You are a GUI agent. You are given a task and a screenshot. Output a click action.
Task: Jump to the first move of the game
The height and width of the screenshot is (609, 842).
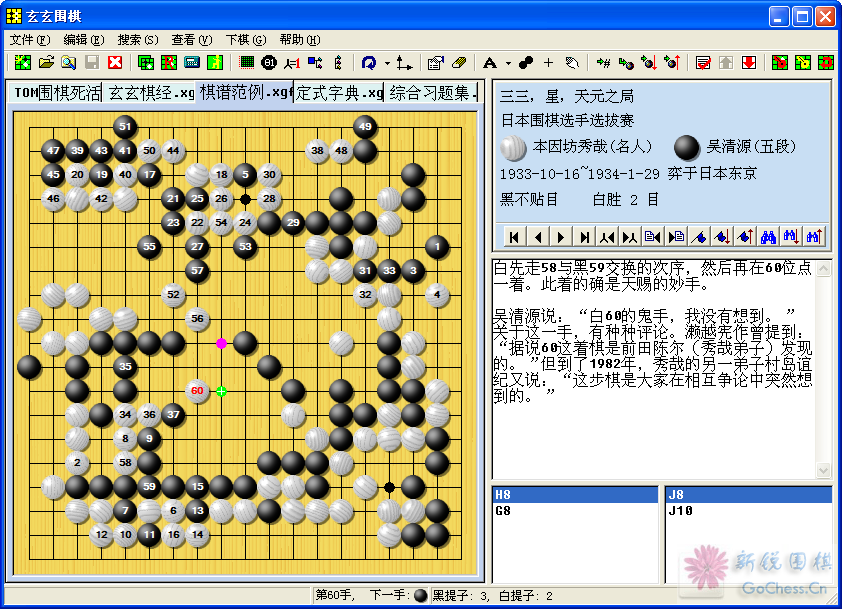(x=514, y=237)
